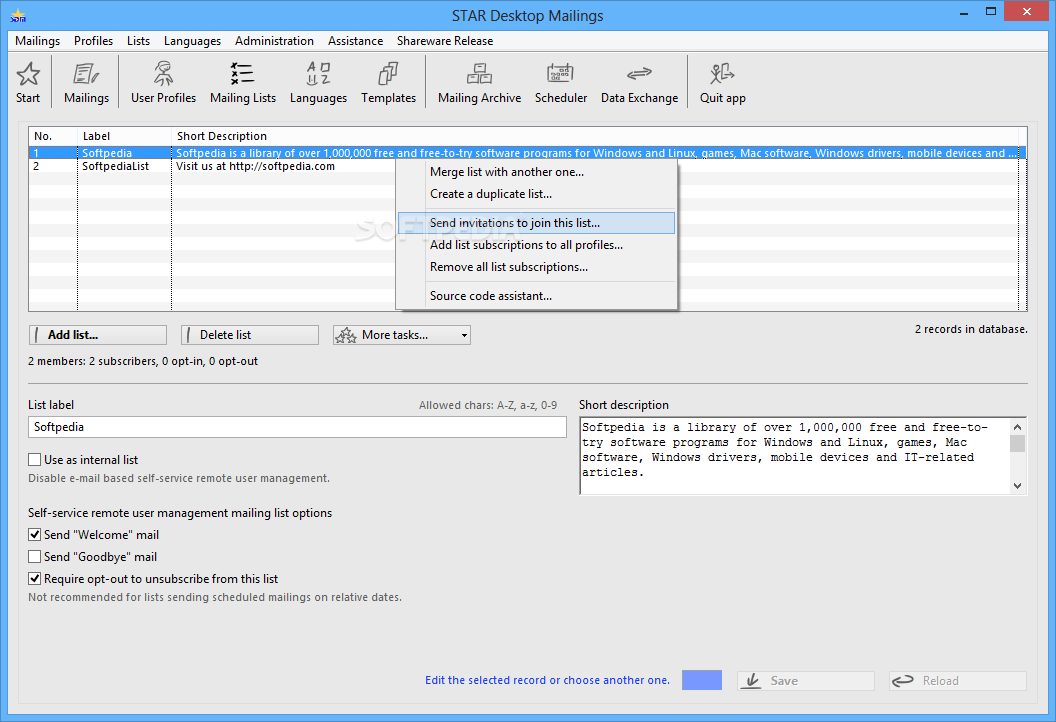Enable Send "Goodbye" mail
The height and width of the screenshot is (722, 1056).
34,556
